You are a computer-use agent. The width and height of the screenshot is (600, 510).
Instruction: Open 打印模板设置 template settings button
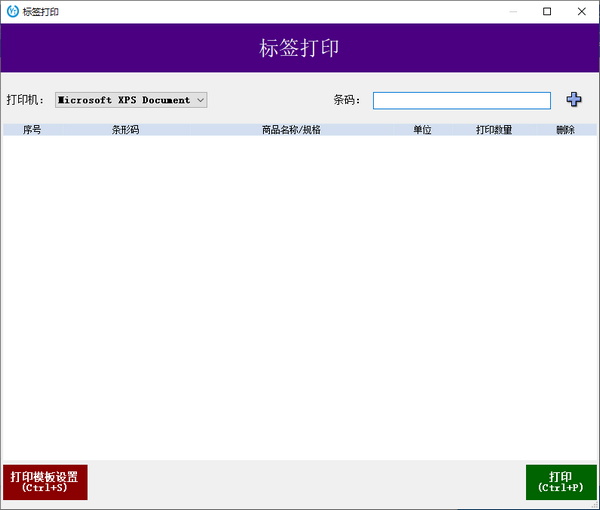point(45,482)
